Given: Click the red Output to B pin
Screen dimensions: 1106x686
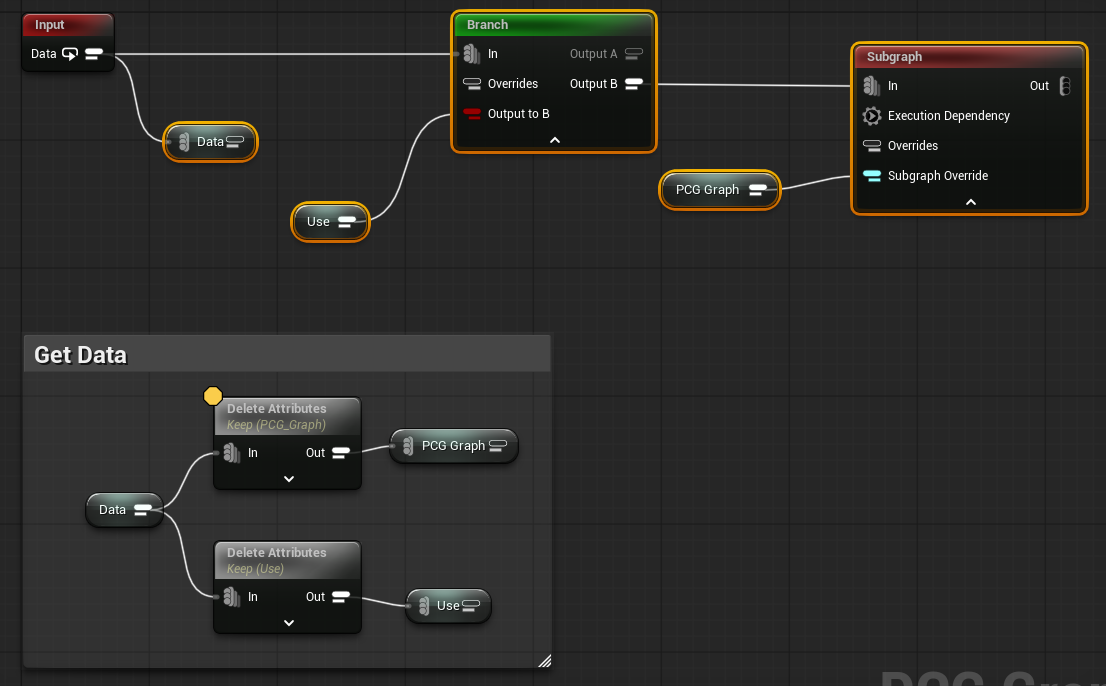Looking at the screenshot, I should tap(472, 114).
